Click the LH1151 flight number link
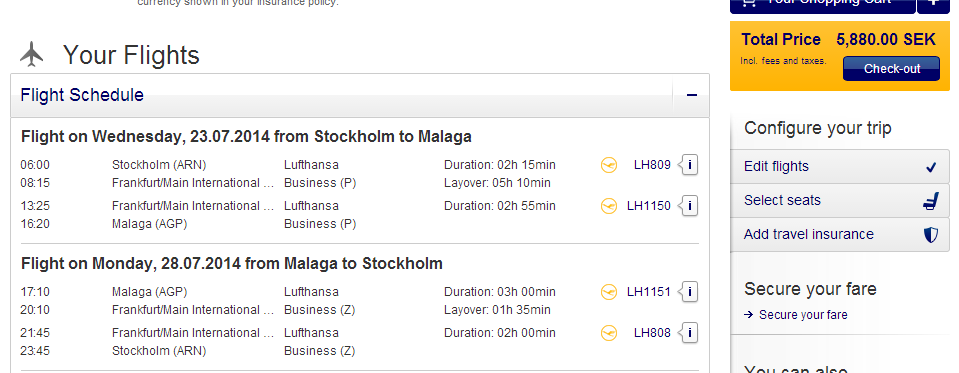The width and height of the screenshot is (959, 373). point(648,292)
